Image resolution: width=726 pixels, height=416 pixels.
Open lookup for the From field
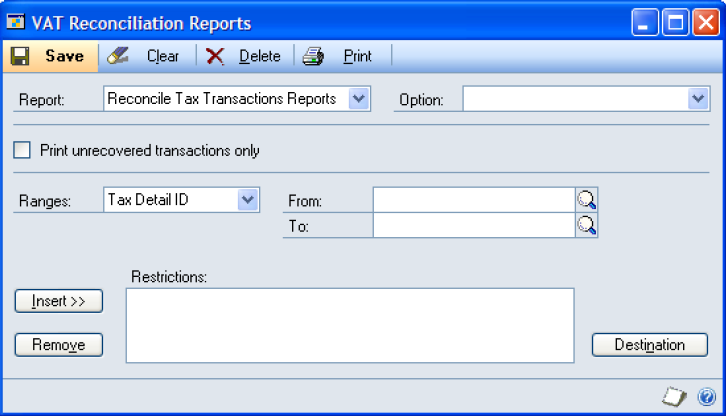(x=587, y=200)
